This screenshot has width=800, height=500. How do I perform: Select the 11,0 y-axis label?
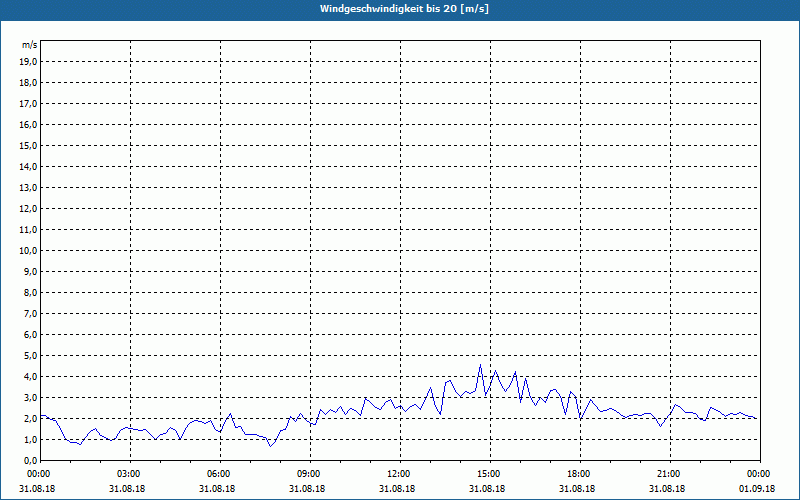(28, 230)
